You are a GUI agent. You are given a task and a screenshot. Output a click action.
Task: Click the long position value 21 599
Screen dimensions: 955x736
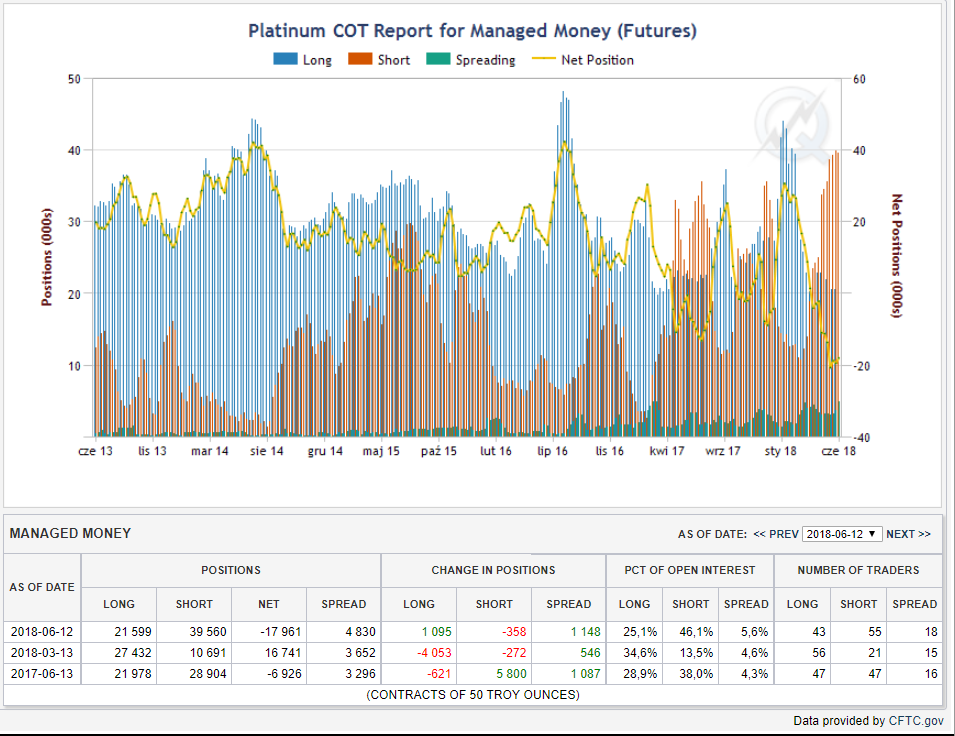coord(133,632)
